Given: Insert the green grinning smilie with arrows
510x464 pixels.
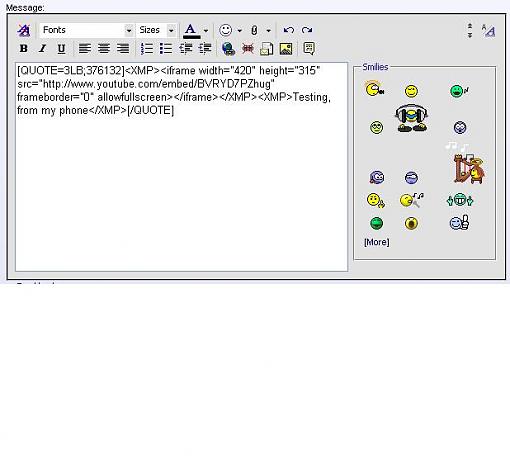Looking at the screenshot, I should click(460, 200).
